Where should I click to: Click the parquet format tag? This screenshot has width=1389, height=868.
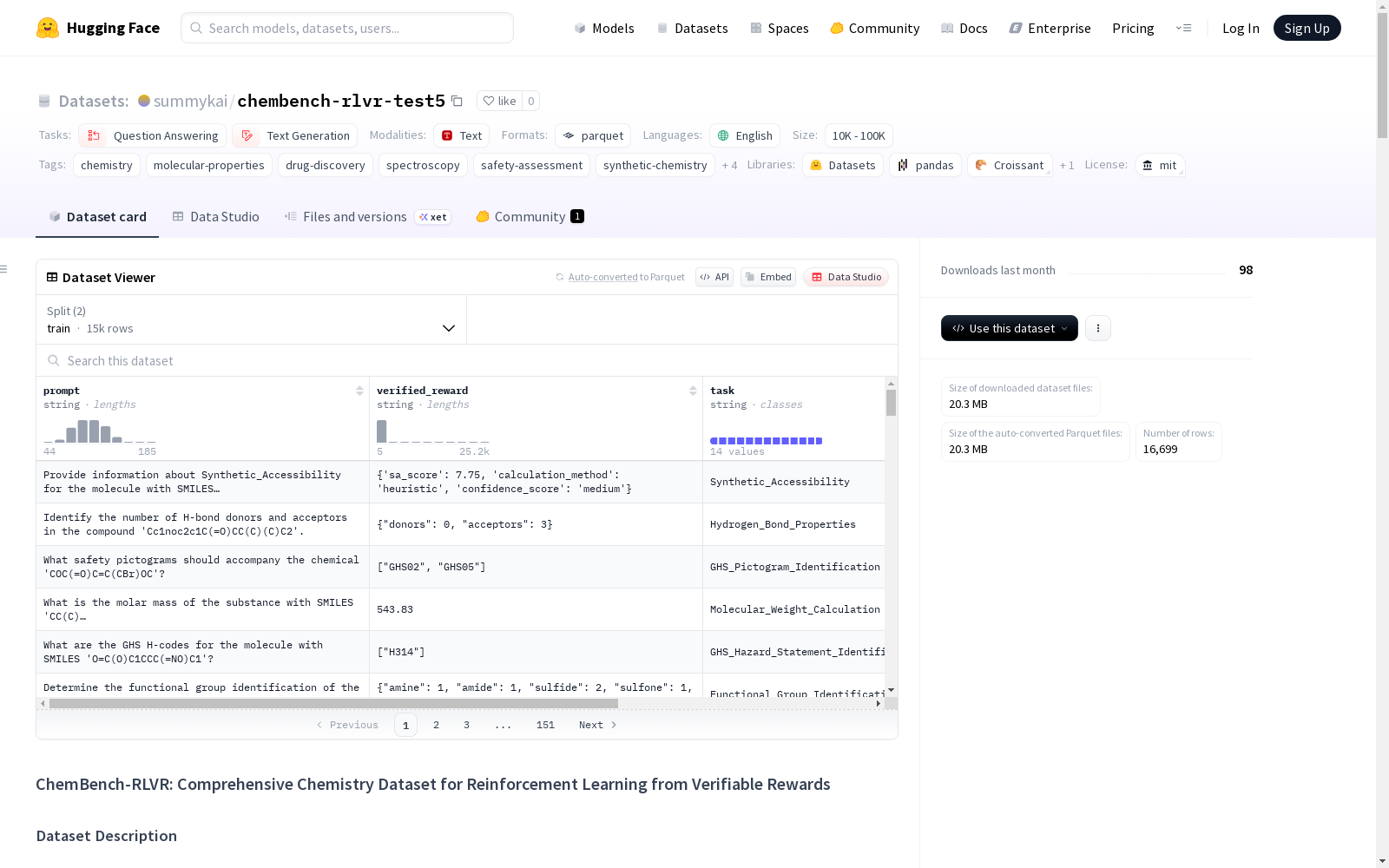pyautogui.click(x=593, y=135)
